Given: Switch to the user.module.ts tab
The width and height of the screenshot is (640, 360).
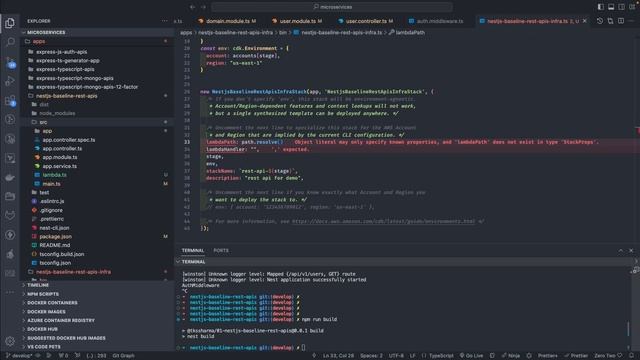Looking at the screenshot, I should coord(297,21).
